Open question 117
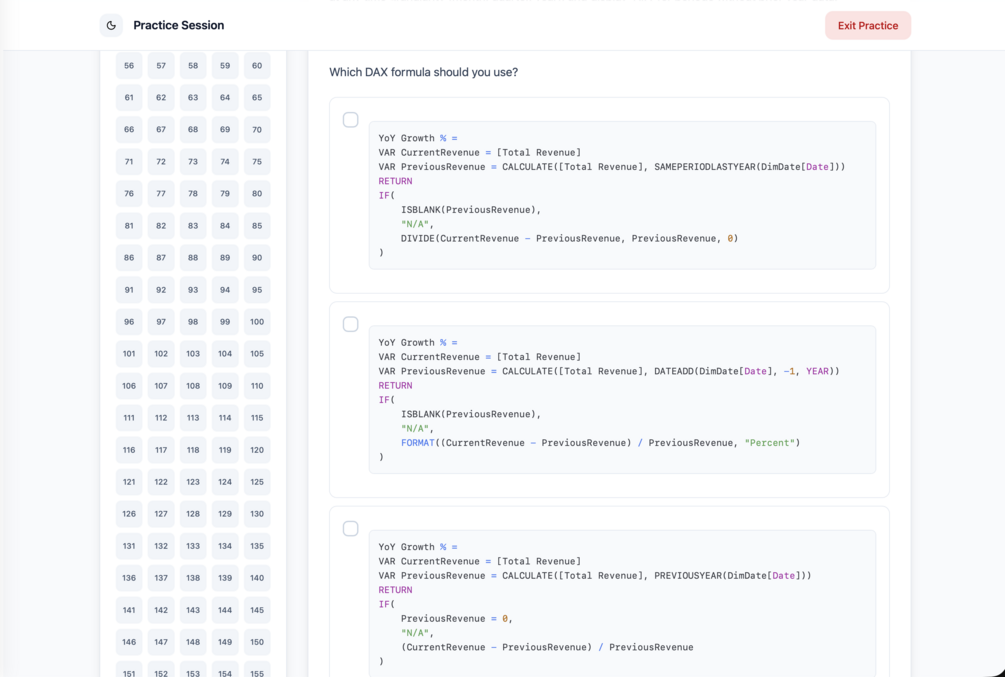Viewport: 1005px width, 677px height. tap(161, 450)
